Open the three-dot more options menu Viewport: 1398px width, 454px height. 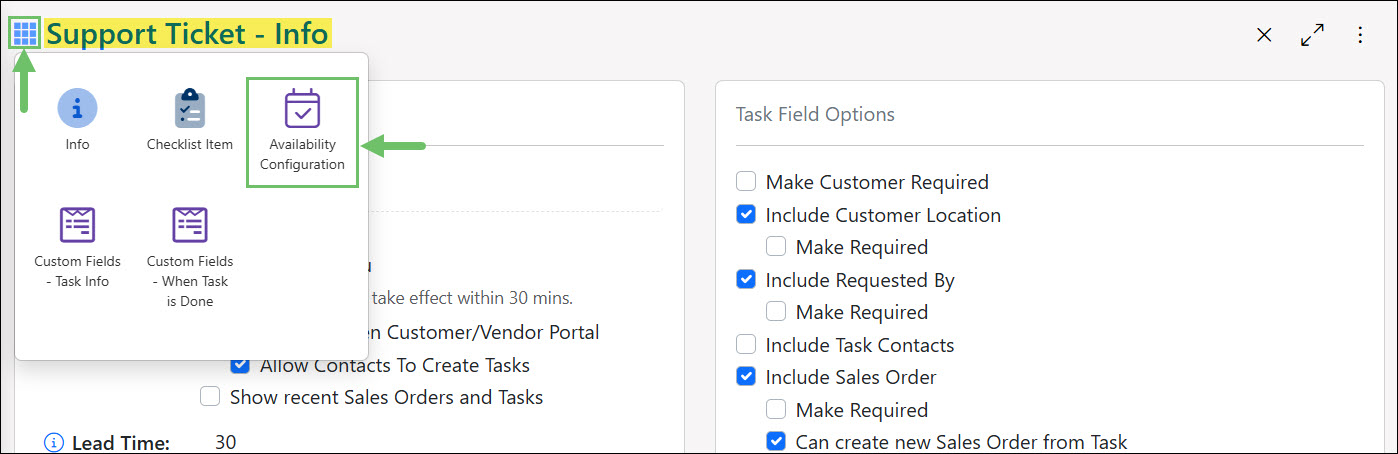point(1360,35)
